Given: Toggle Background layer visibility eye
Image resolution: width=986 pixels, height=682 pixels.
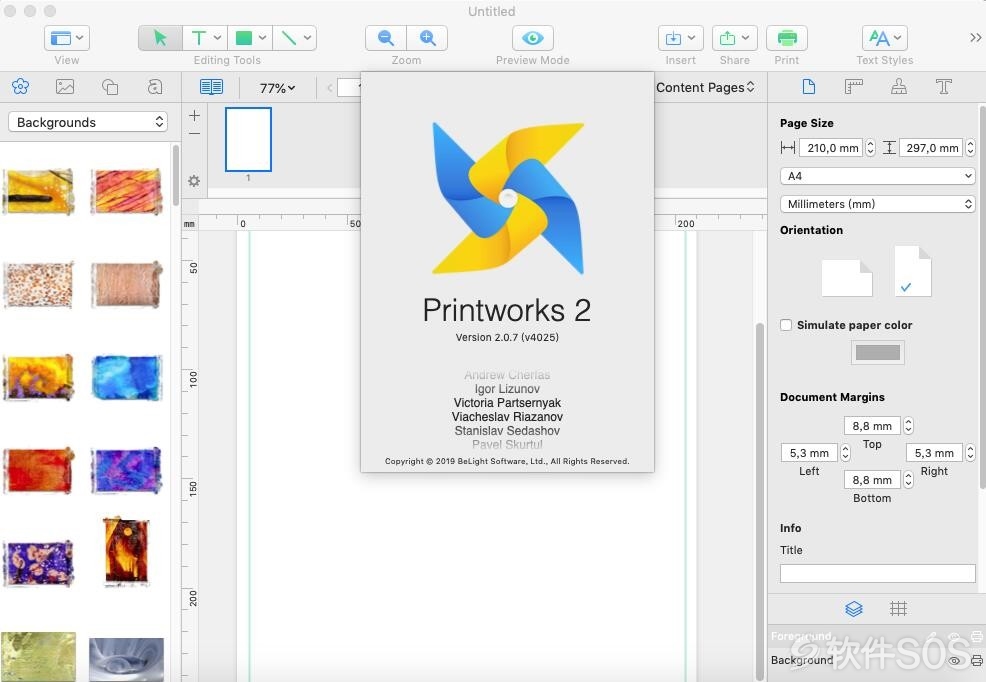Looking at the screenshot, I should [954, 661].
